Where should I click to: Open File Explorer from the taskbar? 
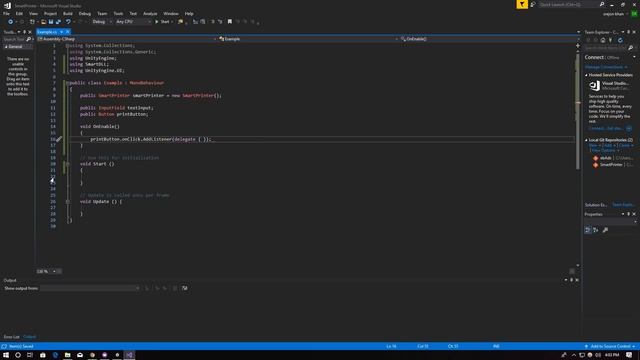[67, 355]
